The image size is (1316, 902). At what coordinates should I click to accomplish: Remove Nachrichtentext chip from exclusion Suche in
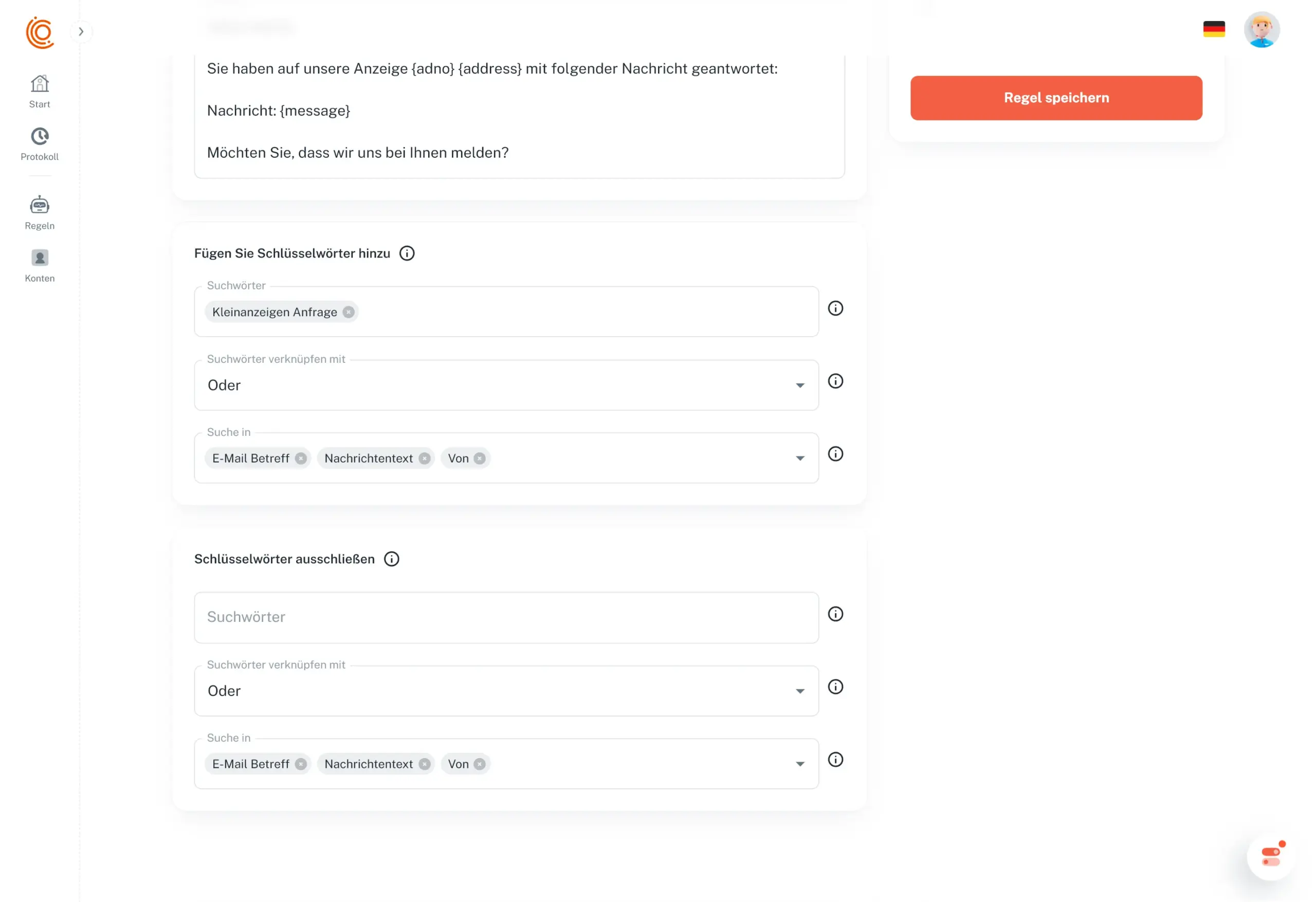tap(424, 764)
